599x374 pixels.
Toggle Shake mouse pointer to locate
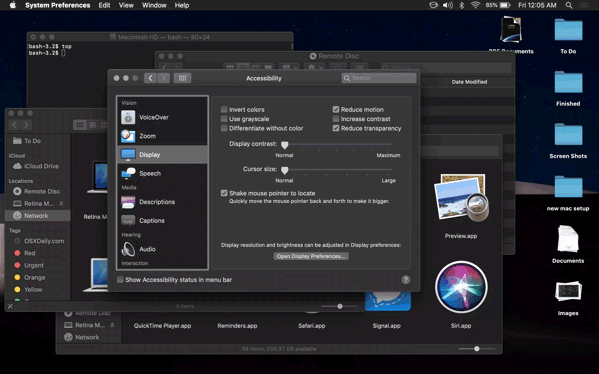[x=224, y=193]
